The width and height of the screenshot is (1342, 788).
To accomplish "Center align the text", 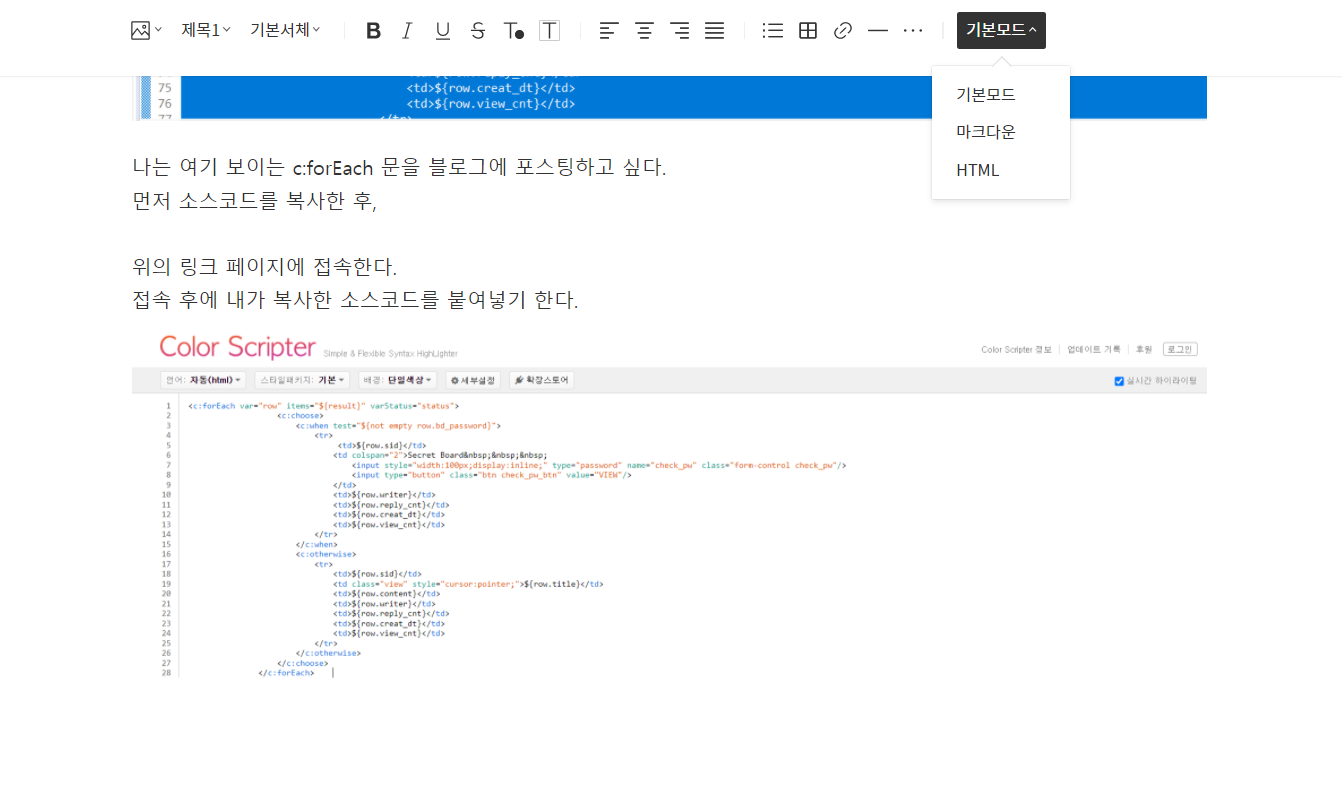I will (x=644, y=31).
